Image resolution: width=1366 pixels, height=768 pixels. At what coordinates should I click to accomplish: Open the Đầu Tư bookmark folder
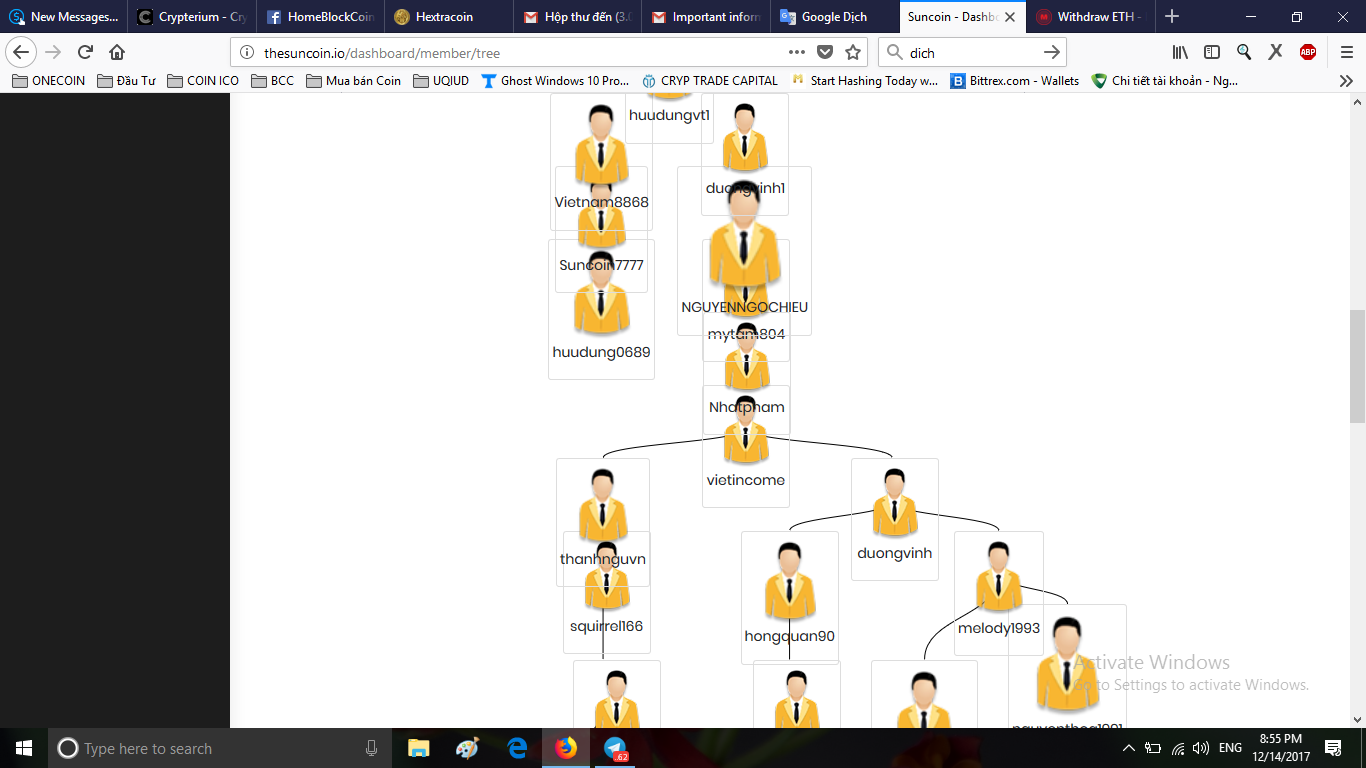click(x=126, y=81)
